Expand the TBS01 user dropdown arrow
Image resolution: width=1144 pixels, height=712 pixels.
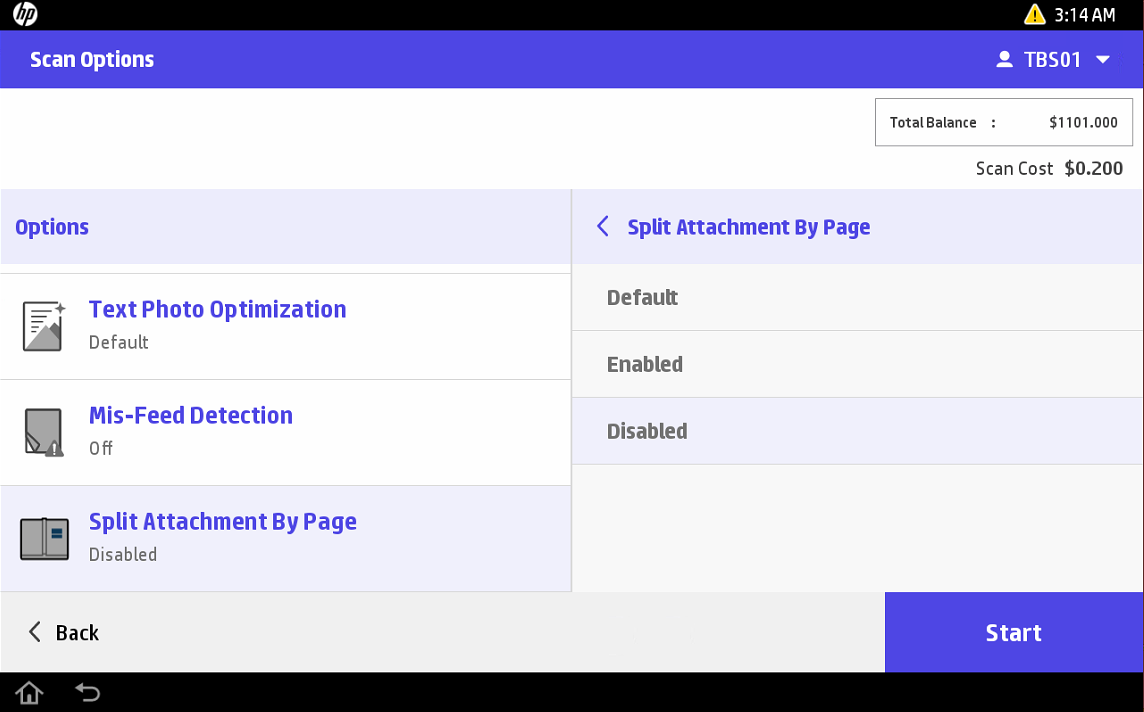[x=1103, y=60]
